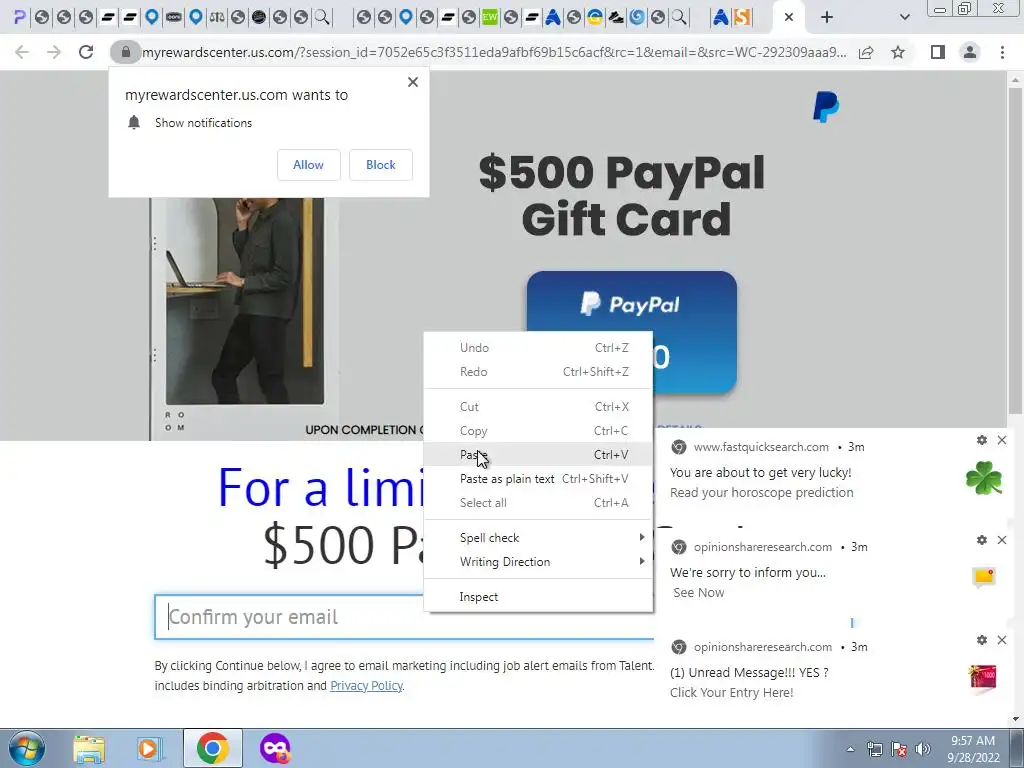Choose Select all in context menu
This screenshot has width=1024, height=768.
[x=538, y=503]
